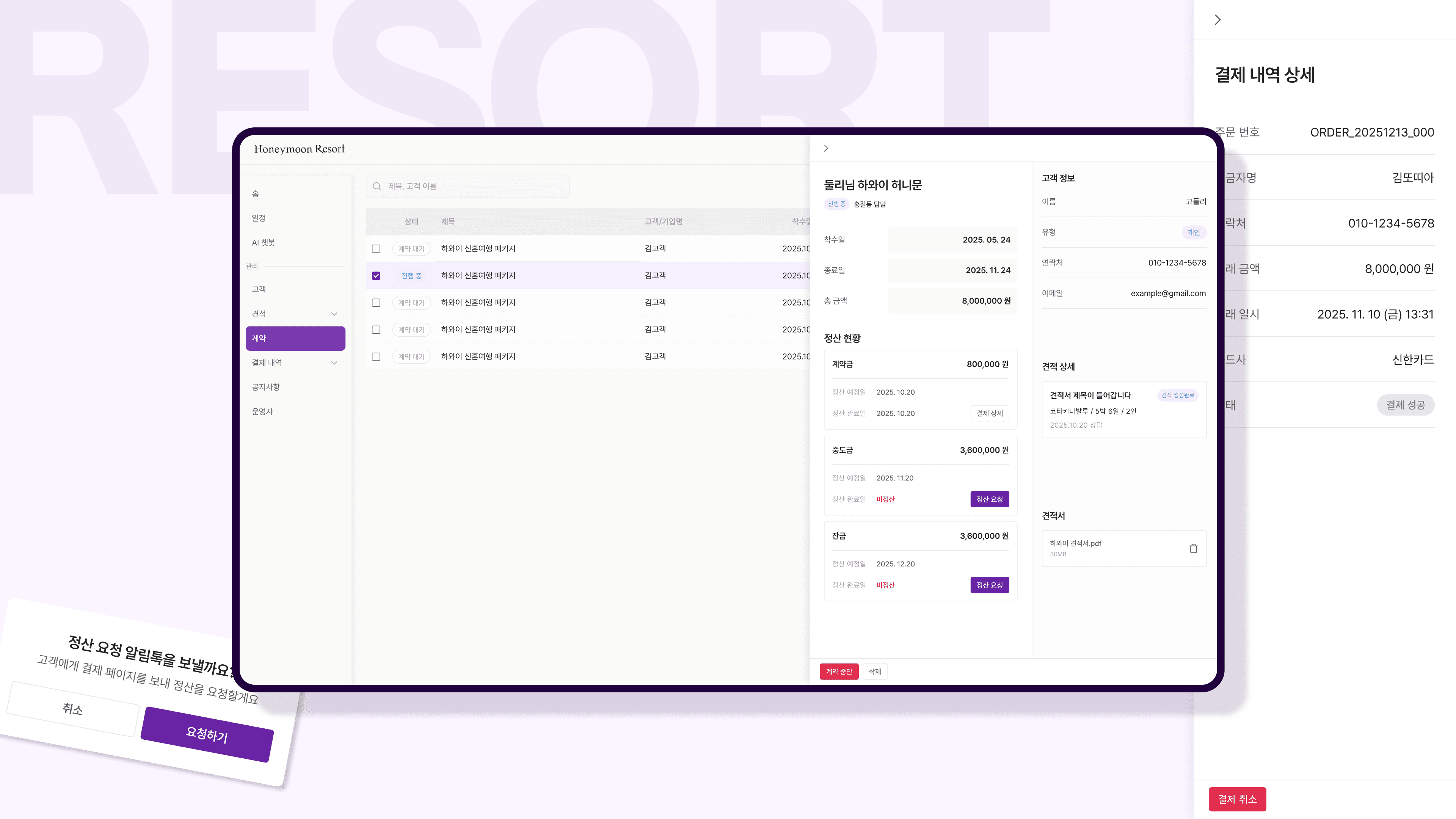
Task: Delete 하와이 견적서.pdf with trash icon
Action: click(x=1193, y=548)
